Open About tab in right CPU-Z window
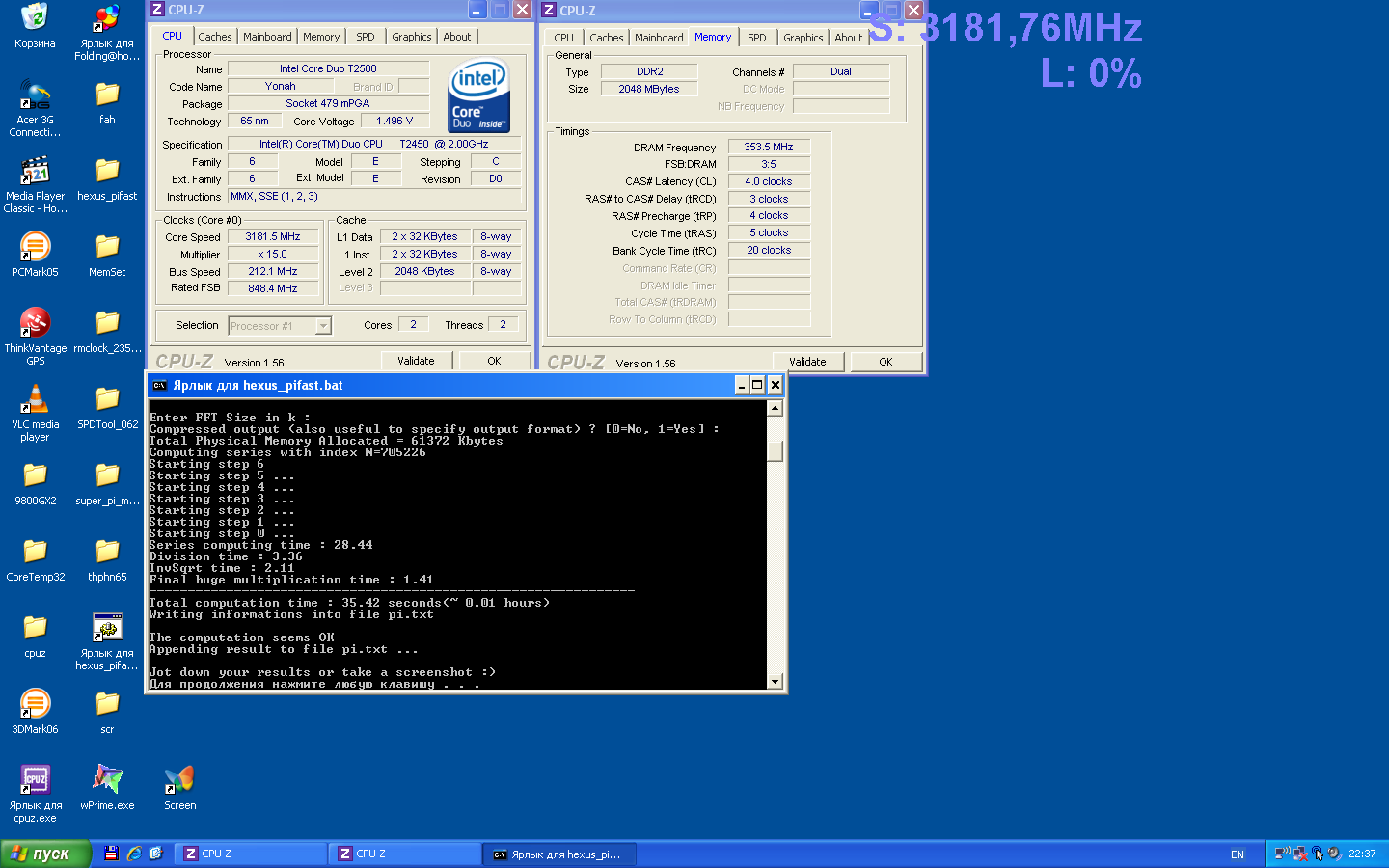 849,38
